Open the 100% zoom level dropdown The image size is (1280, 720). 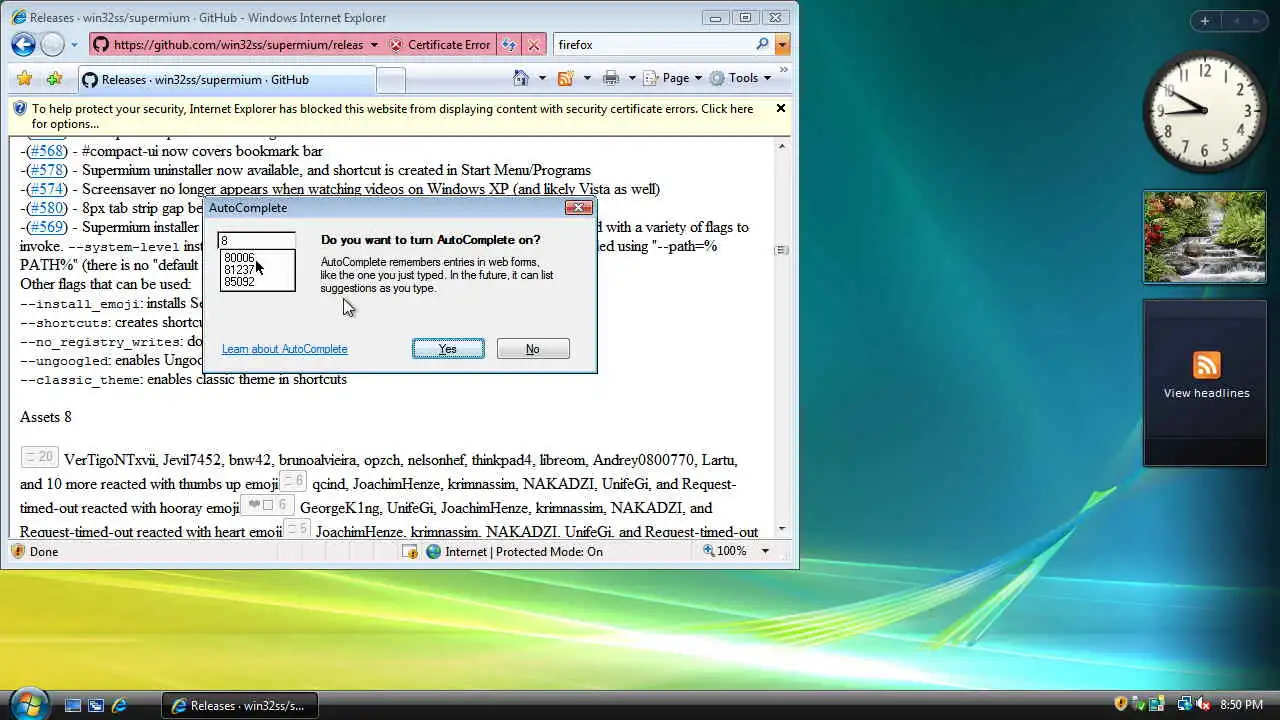coord(766,551)
